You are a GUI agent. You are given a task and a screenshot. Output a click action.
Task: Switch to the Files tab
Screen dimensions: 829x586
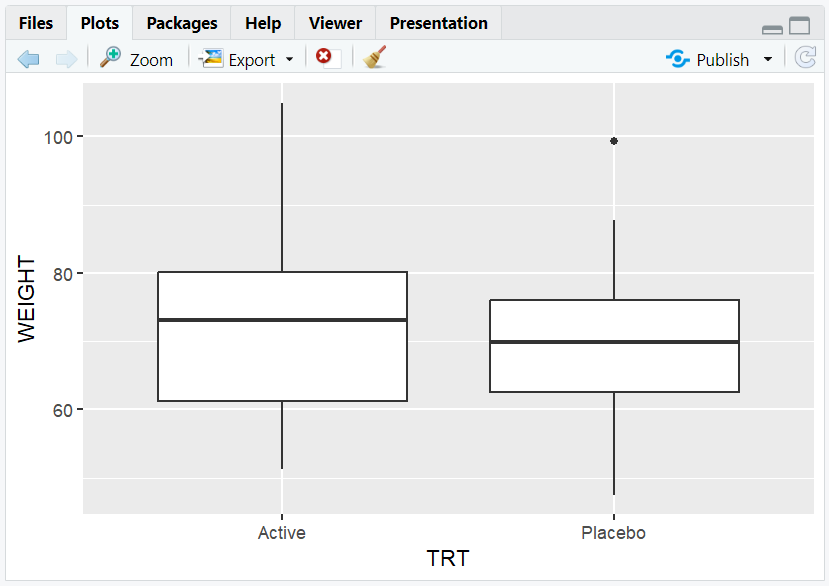tap(35, 22)
